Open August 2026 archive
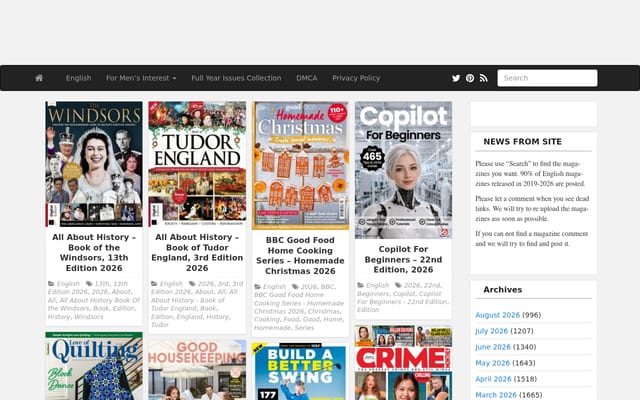 [498, 315]
